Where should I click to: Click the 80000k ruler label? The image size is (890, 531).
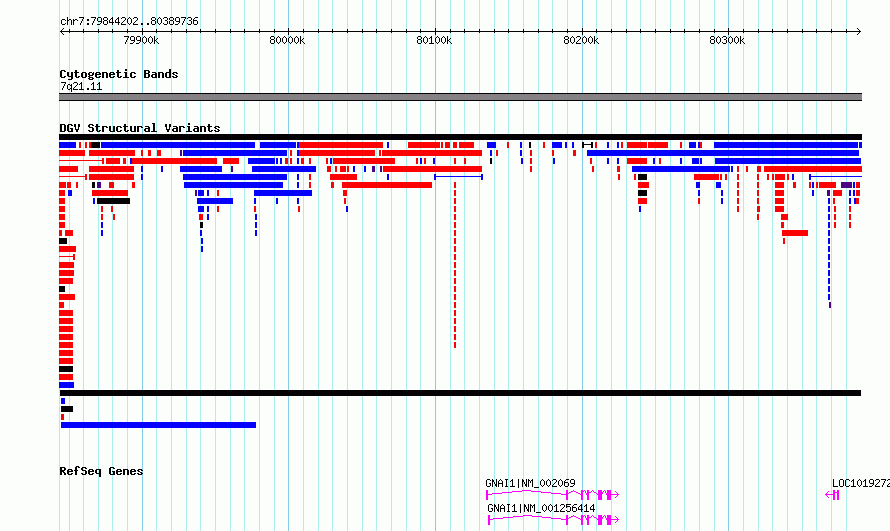click(x=287, y=40)
